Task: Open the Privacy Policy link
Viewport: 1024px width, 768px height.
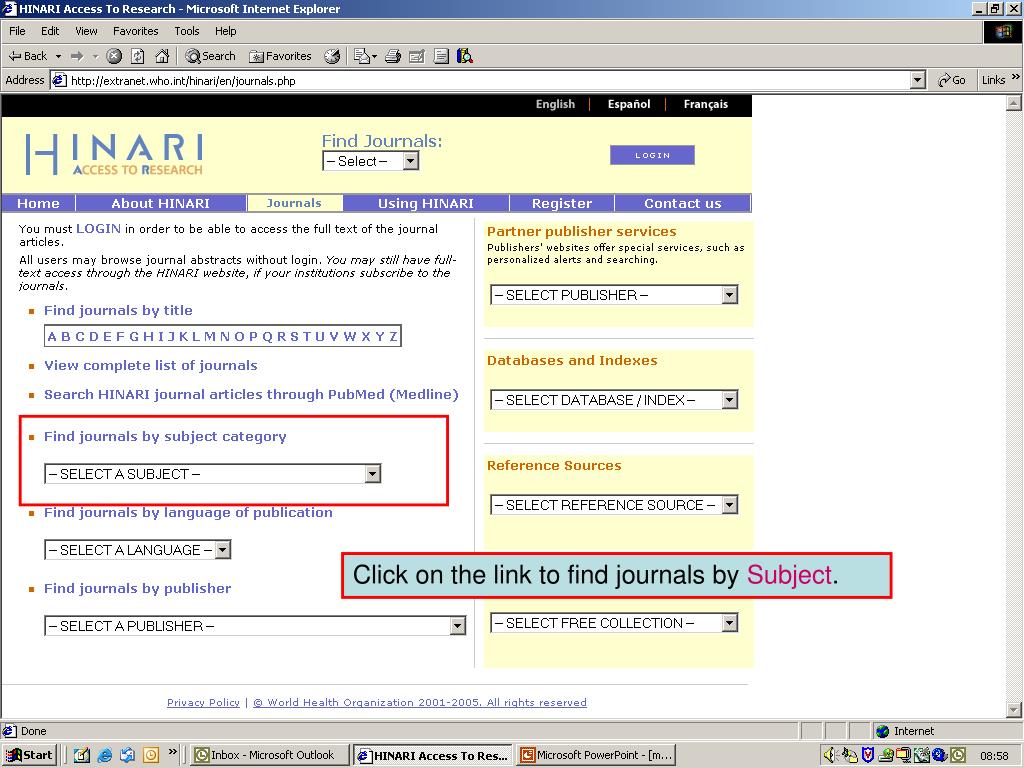Action: coord(203,703)
